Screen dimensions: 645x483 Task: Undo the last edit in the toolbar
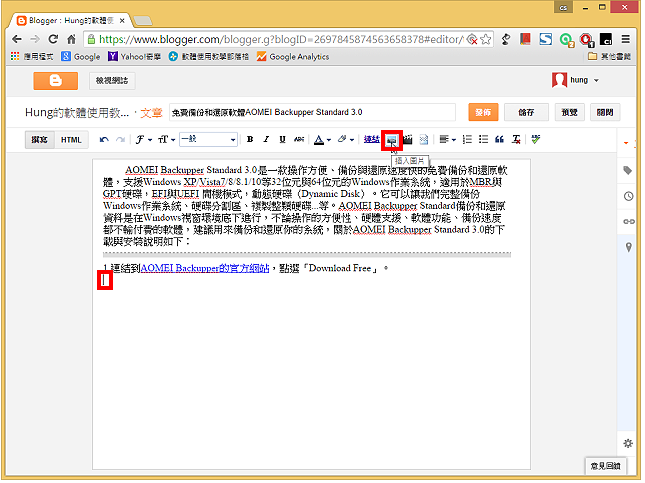point(104,140)
